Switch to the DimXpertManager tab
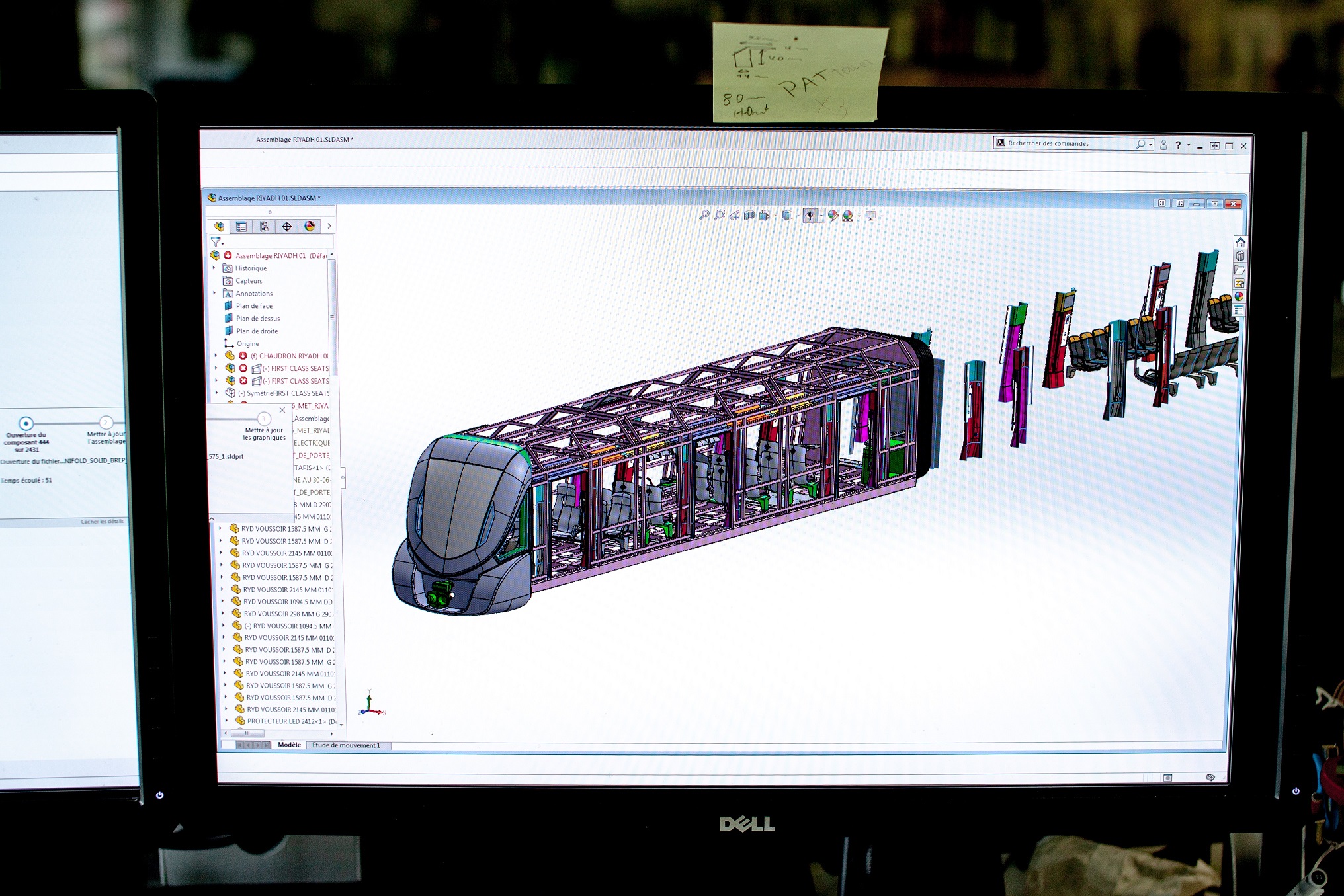1344x896 pixels. (x=286, y=226)
